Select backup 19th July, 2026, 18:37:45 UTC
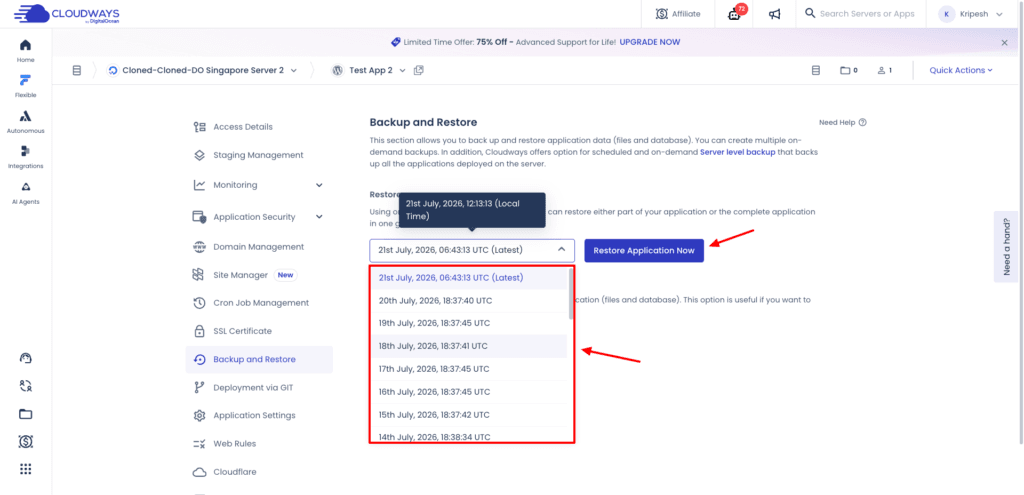Viewport: 1024px width, 495px height. [470, 323]
